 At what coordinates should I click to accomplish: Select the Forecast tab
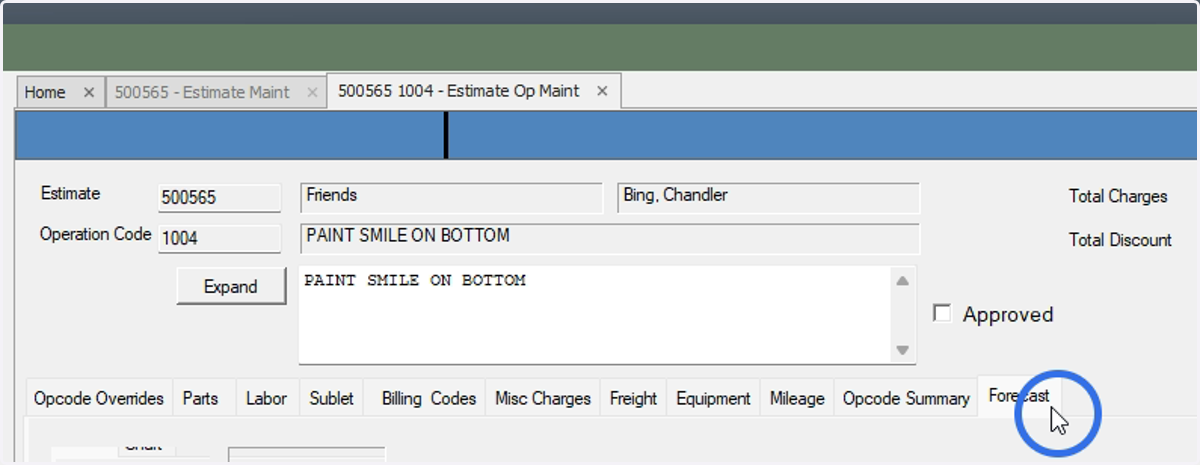pyautogui.click(x=1019, y=396)
